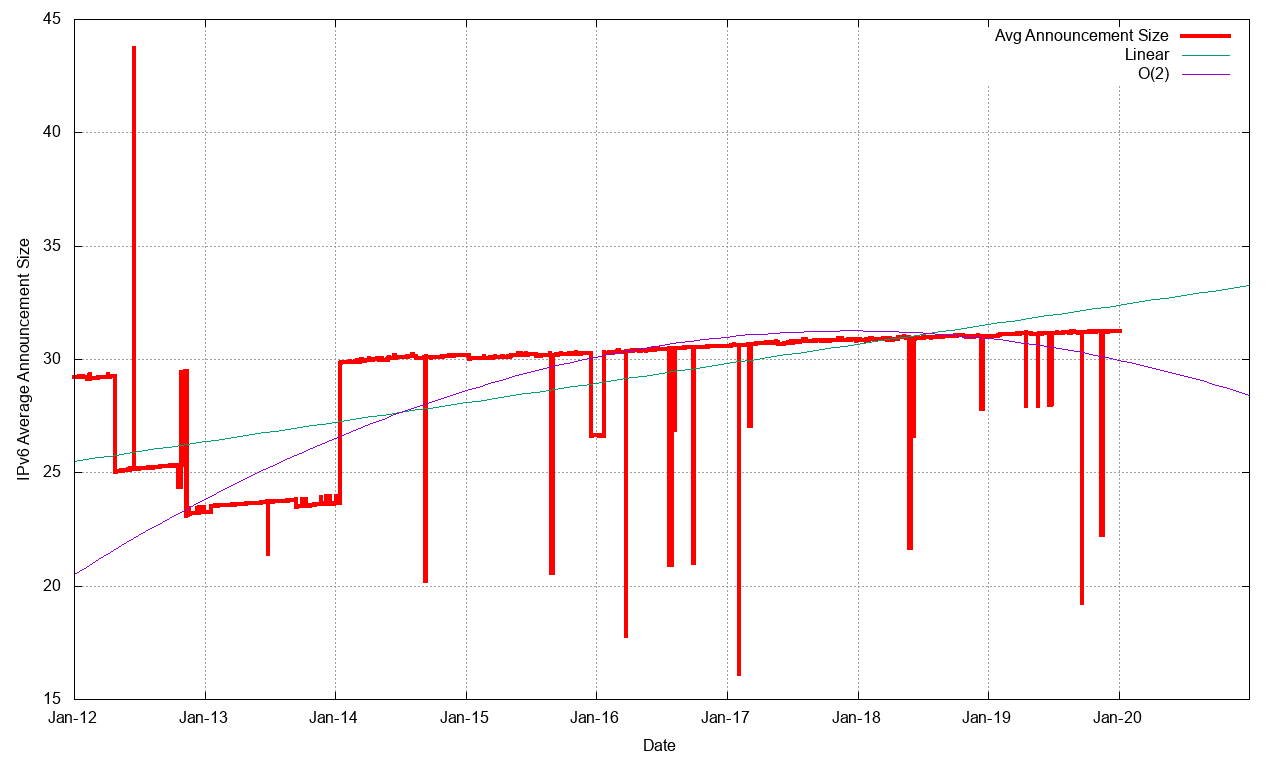The image size is (1280, 760).
Task: Select the green Linear legend line sample
Action: (x=1205, y=55)
